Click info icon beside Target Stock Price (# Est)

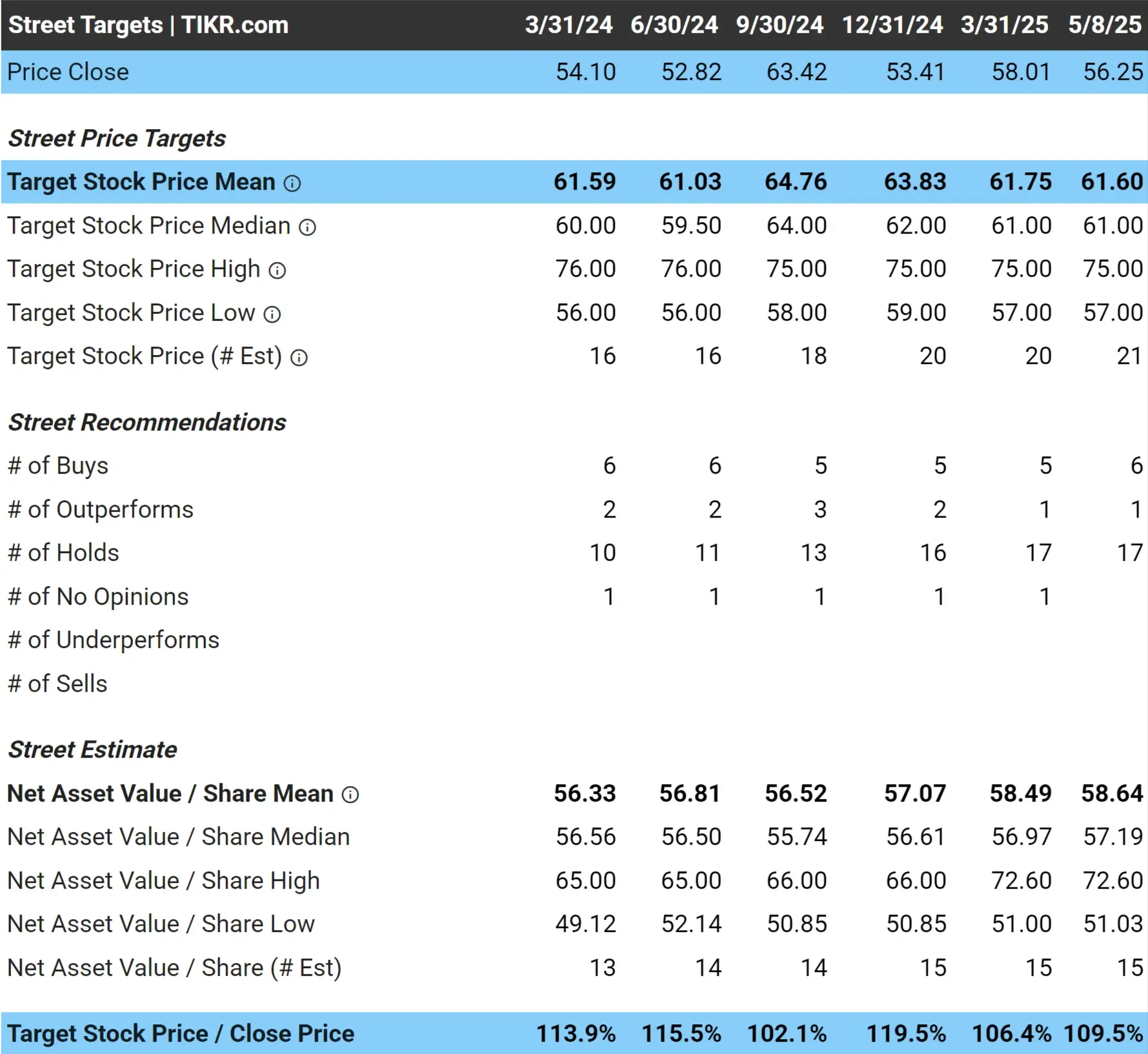(x=299, y=358)
